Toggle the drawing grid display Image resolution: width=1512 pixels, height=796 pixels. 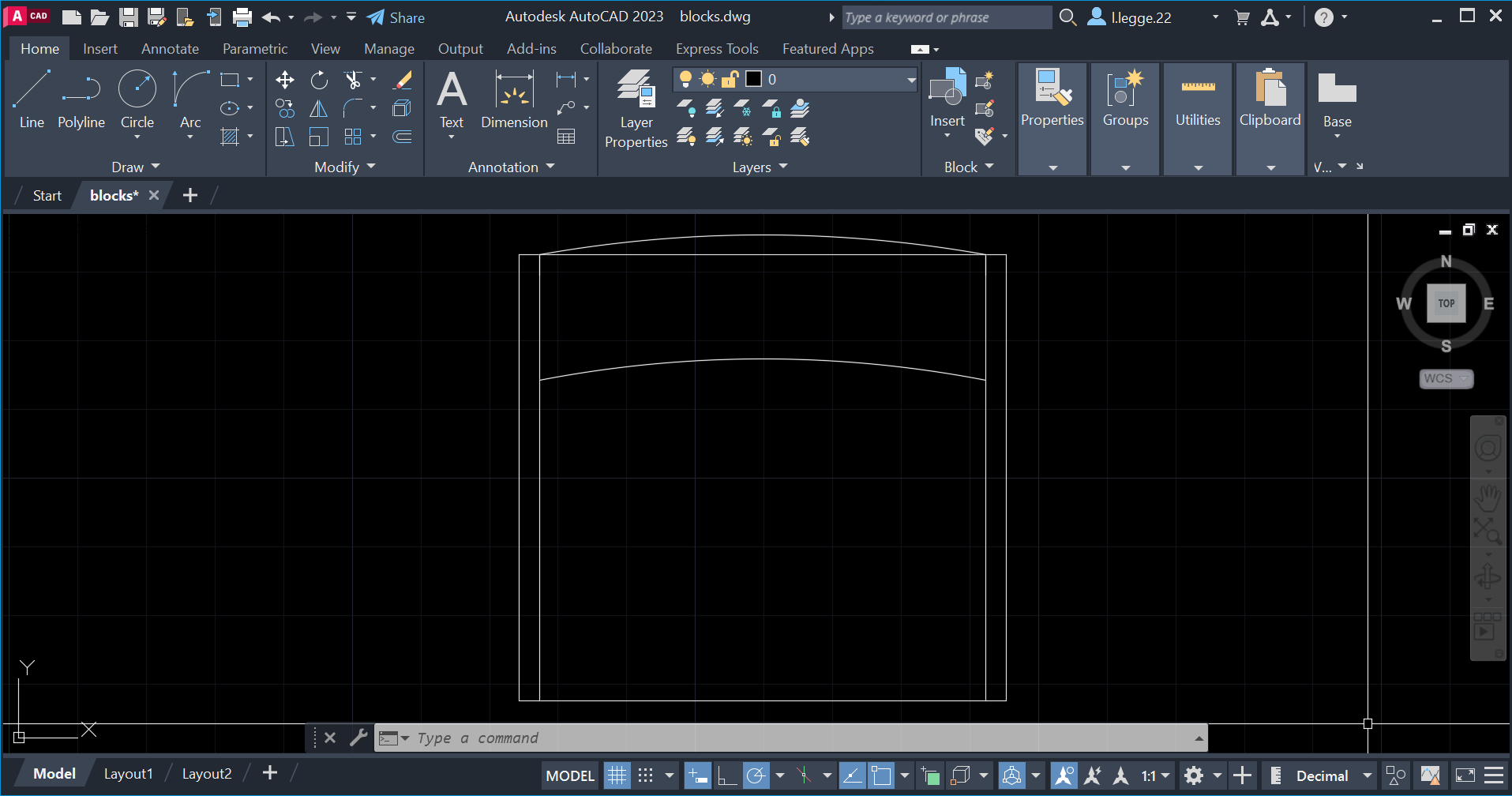point(617,775)
